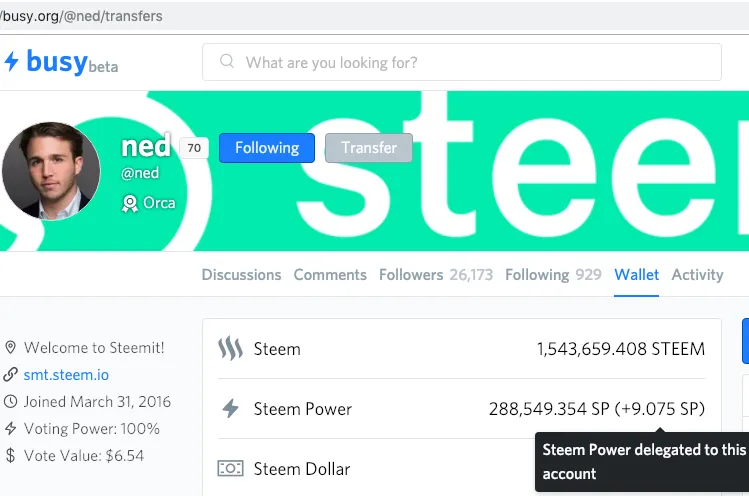Click the 'Joined March 31, 2016' text

[97, 402]
